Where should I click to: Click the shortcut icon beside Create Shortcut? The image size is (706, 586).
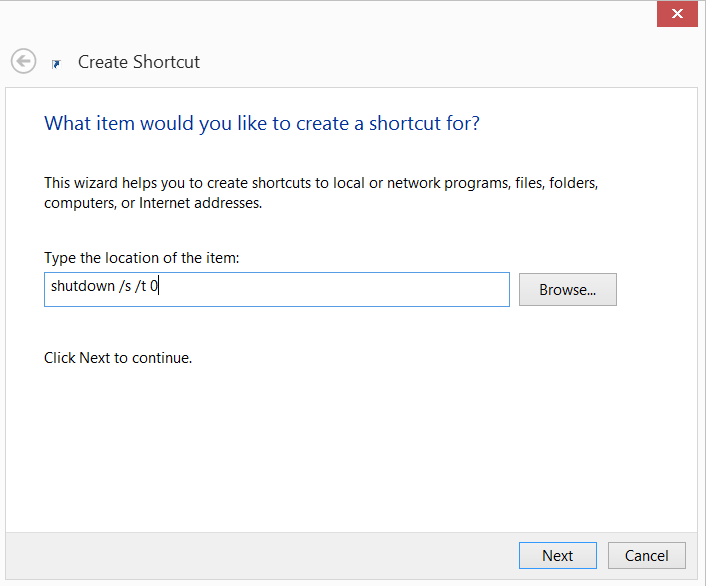pyautogui.click(x=56, y=64)
